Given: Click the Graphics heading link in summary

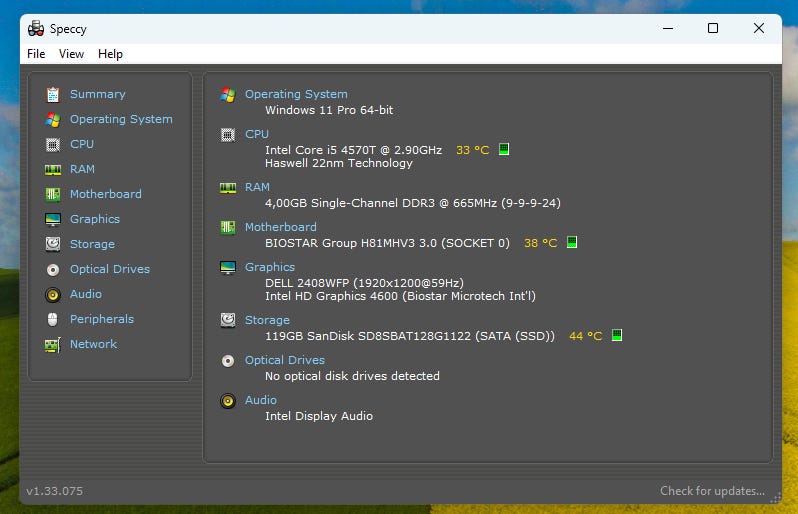Looking at the screenshot, I should click(x=270, y=267).
